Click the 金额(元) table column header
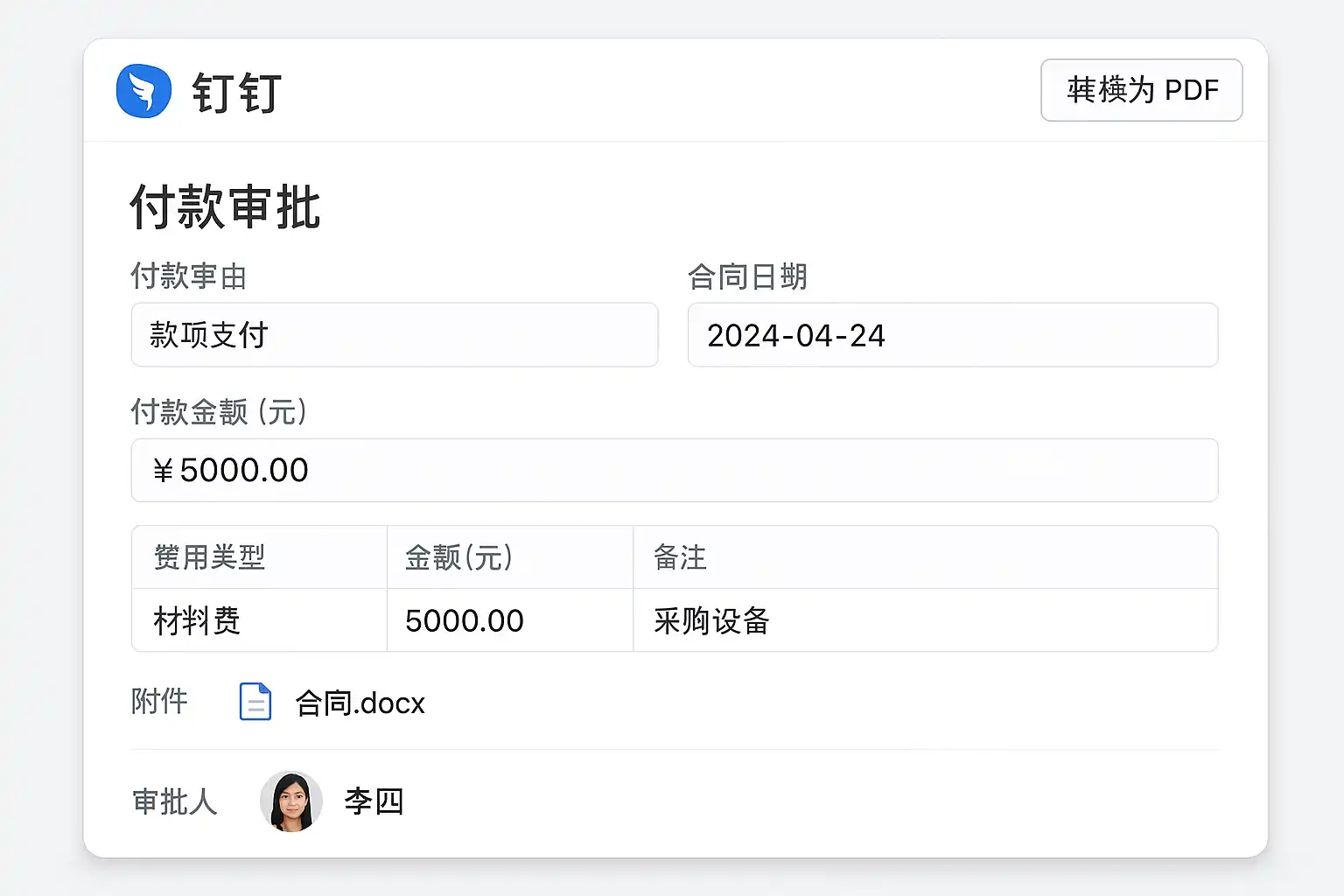The image size is (1344, 896). pyautogui.click(x=459, y=557)
